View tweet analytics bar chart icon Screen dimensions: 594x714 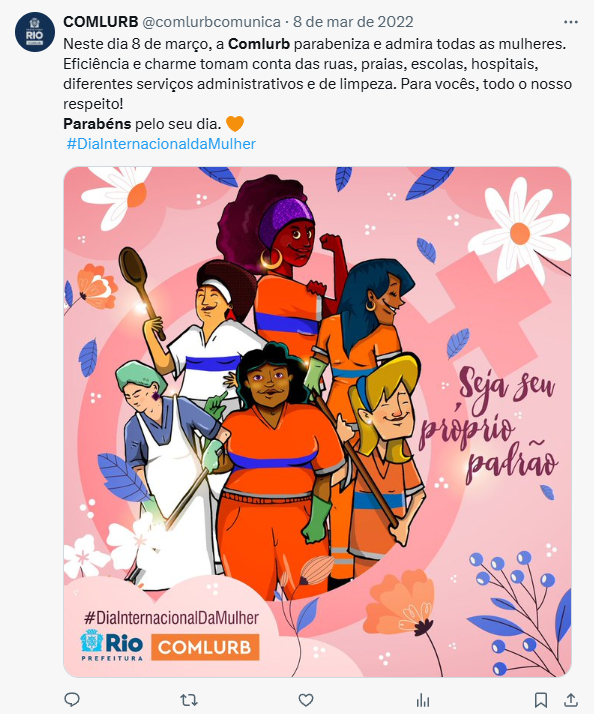[x=423, y=700]
